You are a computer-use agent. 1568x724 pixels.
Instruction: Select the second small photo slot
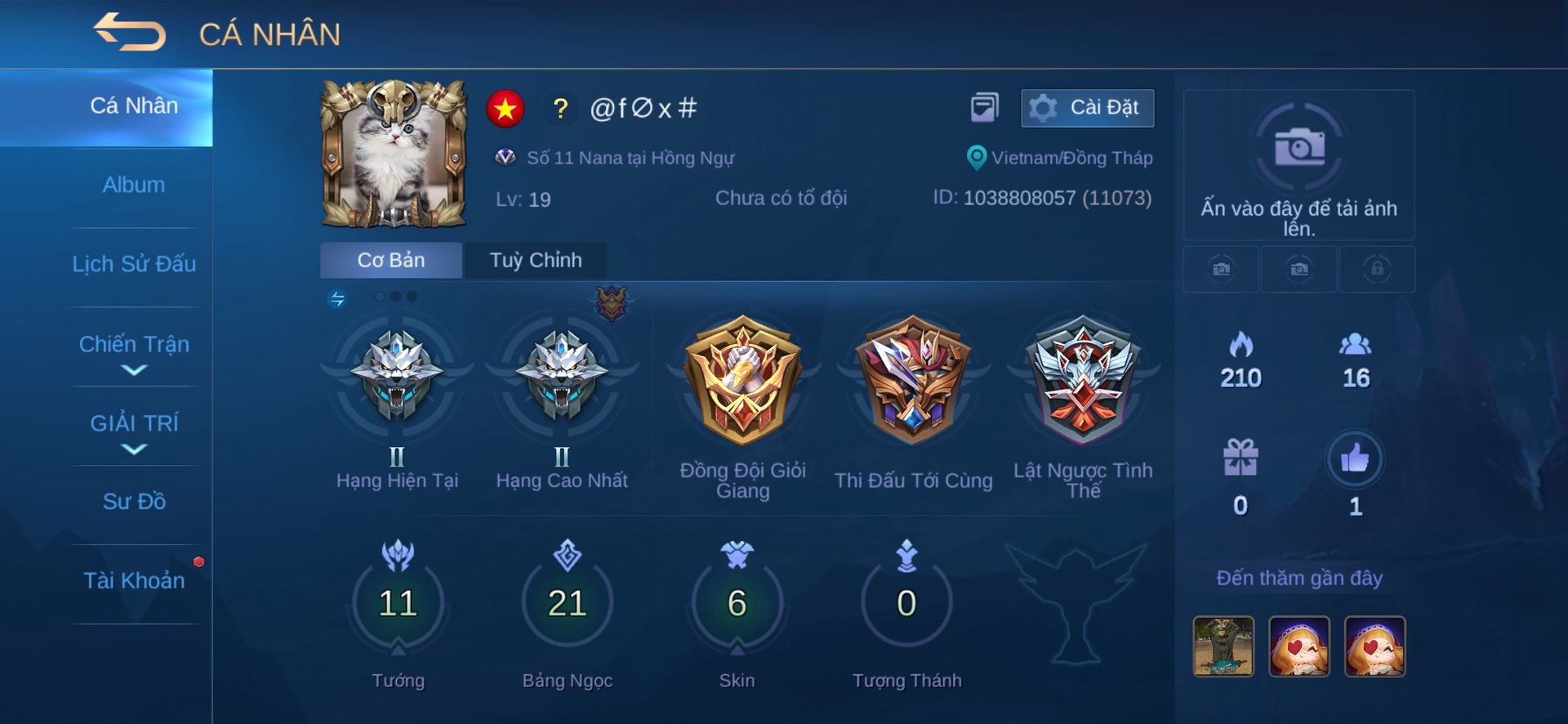point(1298,269)
